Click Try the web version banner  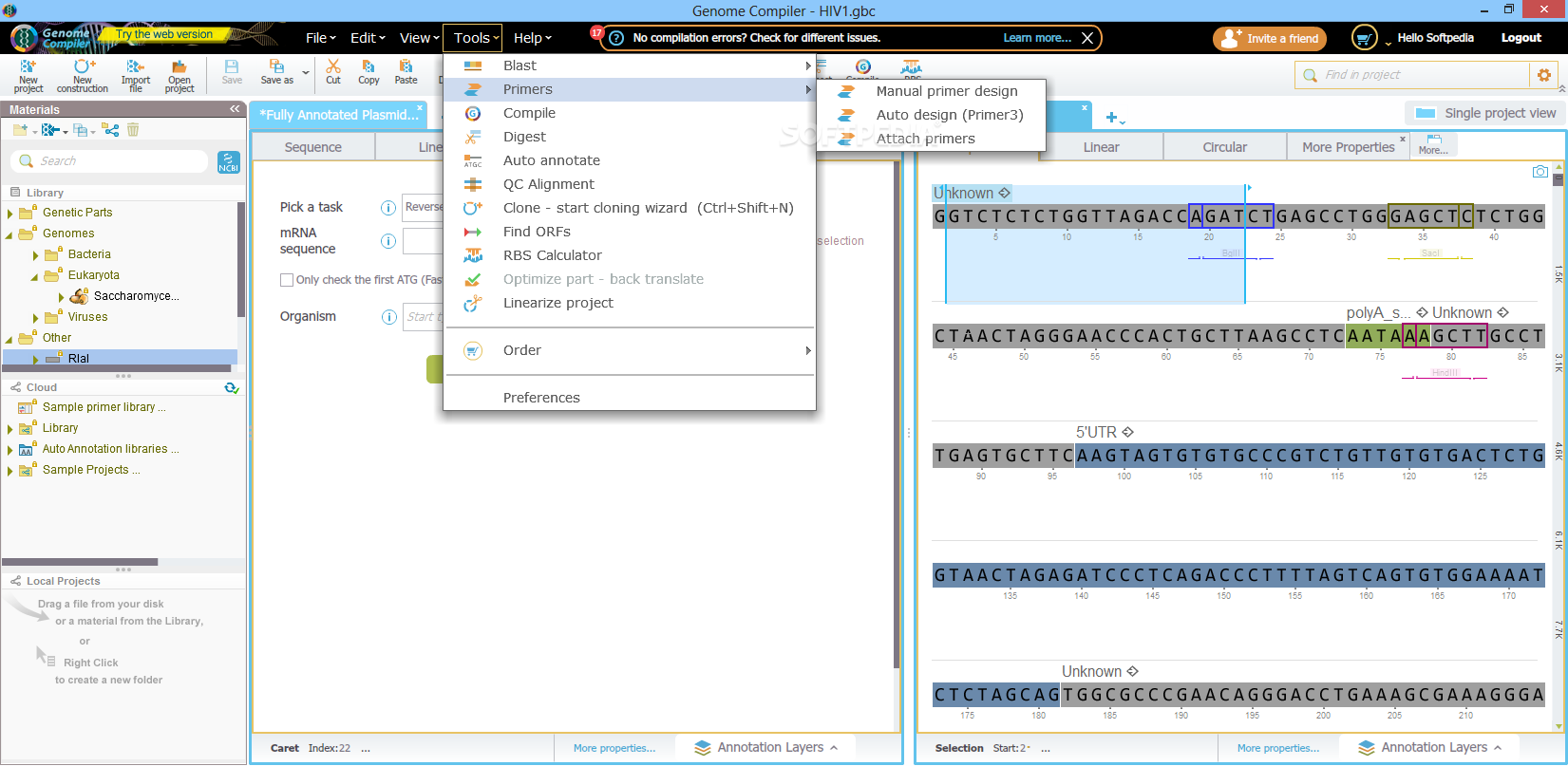tap(164, 34)
